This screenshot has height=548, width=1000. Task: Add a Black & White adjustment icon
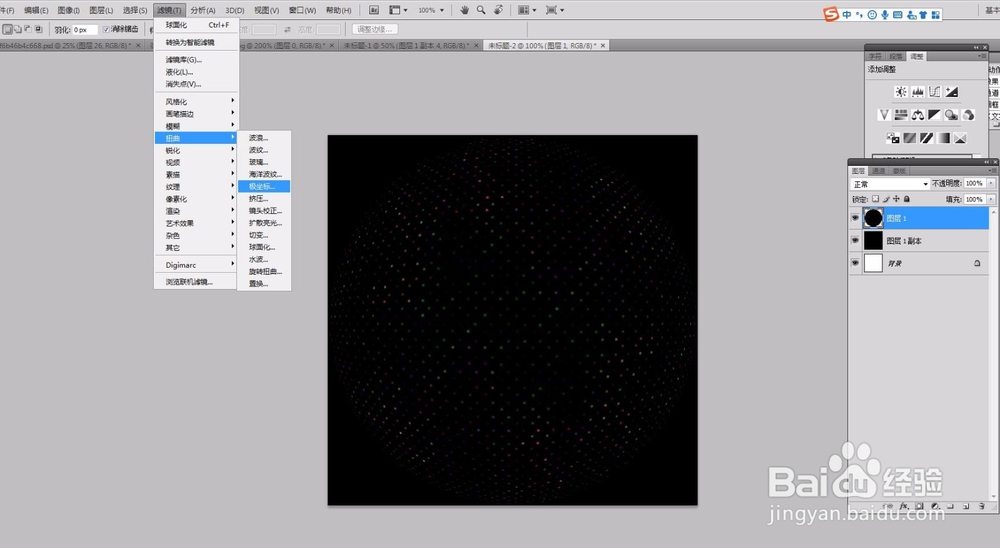pyautogui.click(x=934, y=115)
